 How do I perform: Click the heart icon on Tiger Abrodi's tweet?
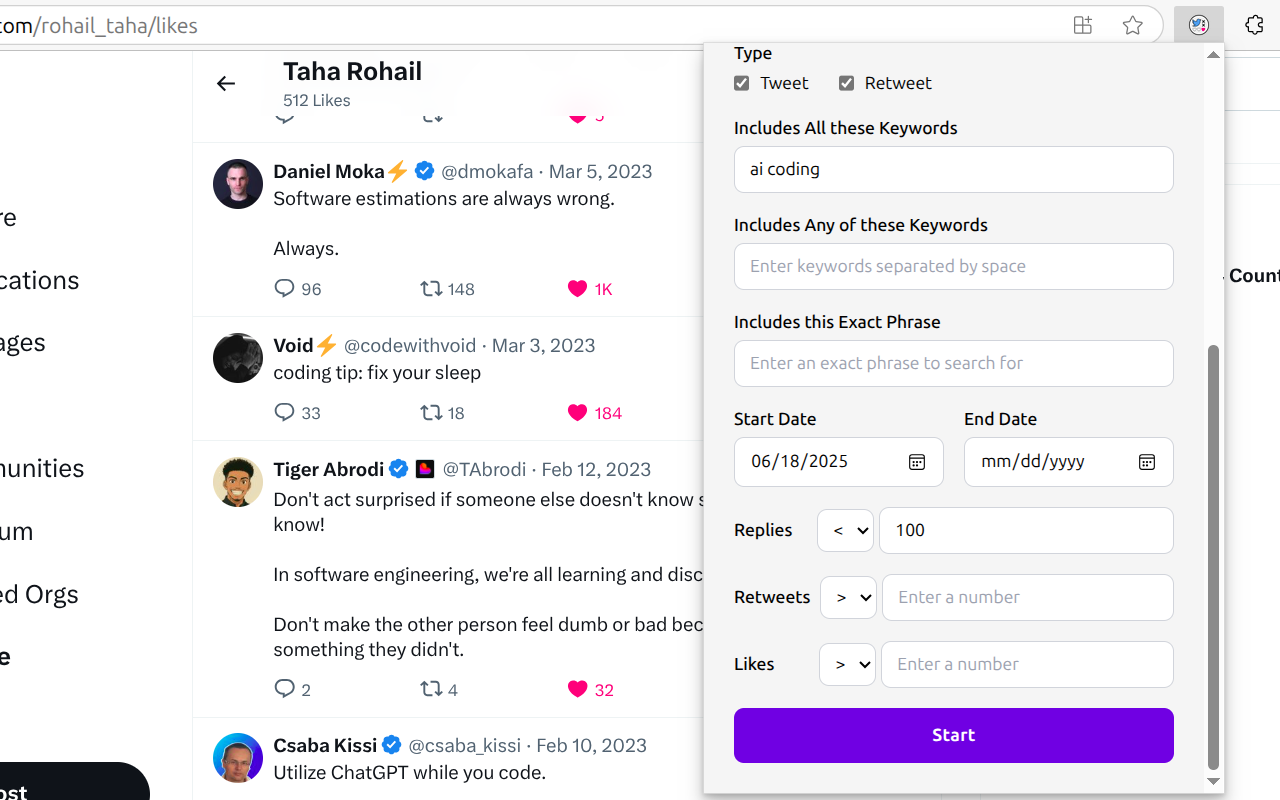coord(577,689)
